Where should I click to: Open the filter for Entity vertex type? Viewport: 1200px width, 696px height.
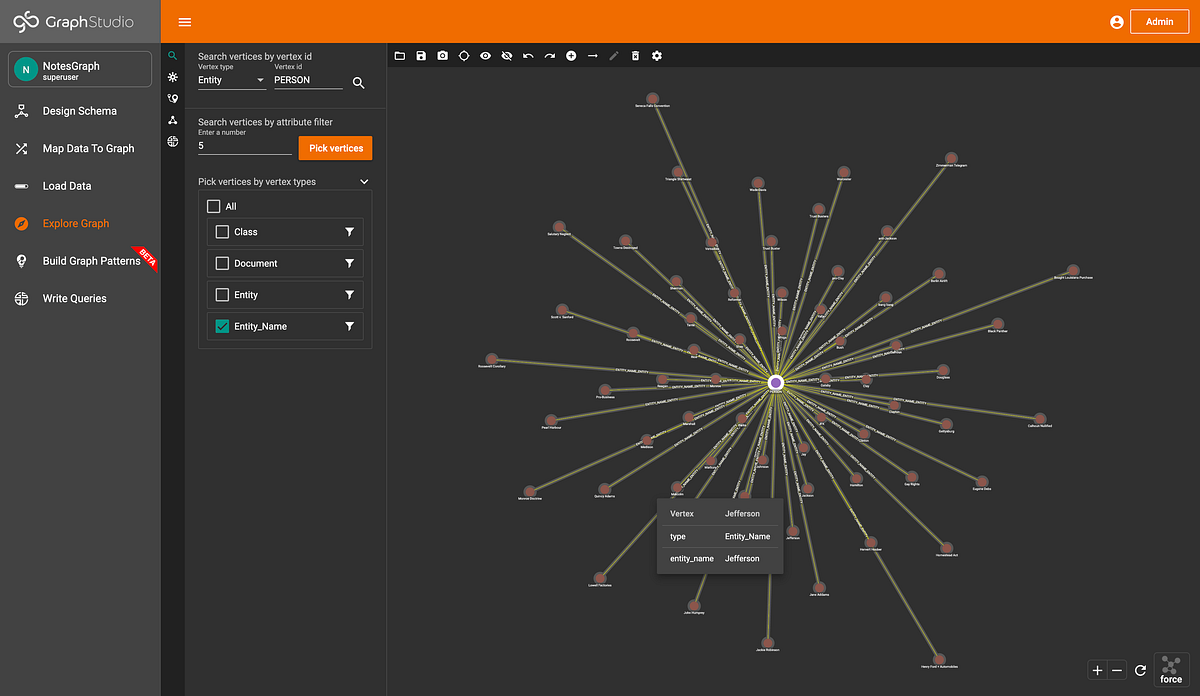coord(349,295)
